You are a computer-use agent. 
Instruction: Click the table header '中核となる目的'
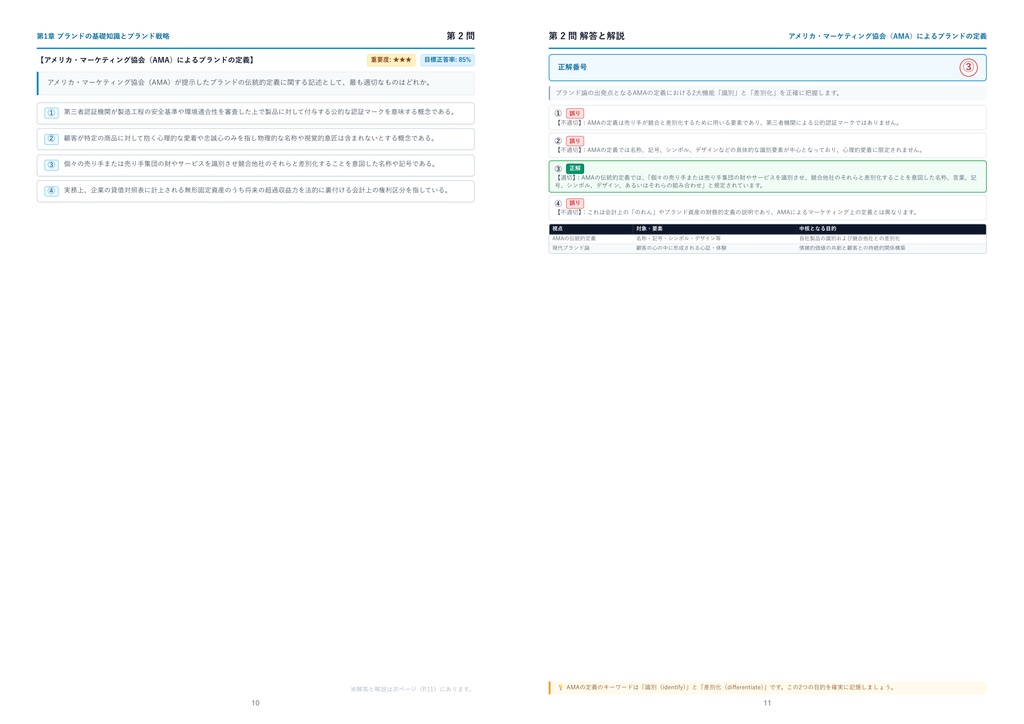point(818,229)
